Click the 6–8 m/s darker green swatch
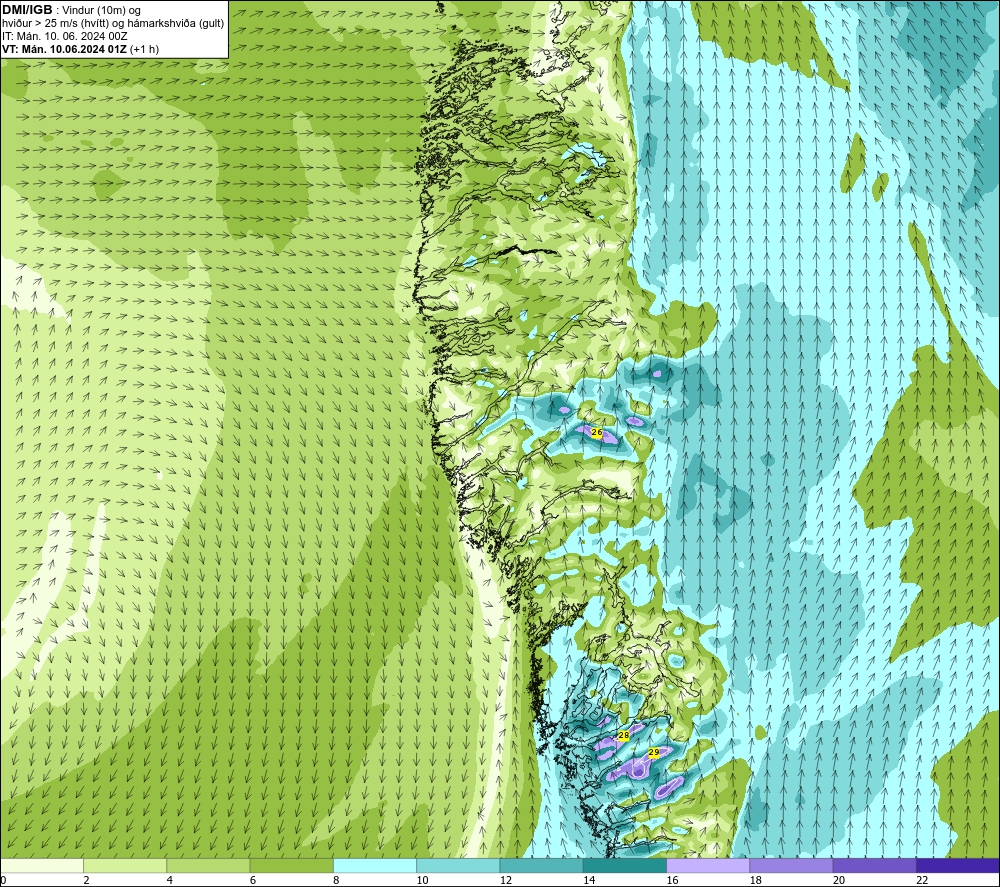 click(x=291, y=865)
